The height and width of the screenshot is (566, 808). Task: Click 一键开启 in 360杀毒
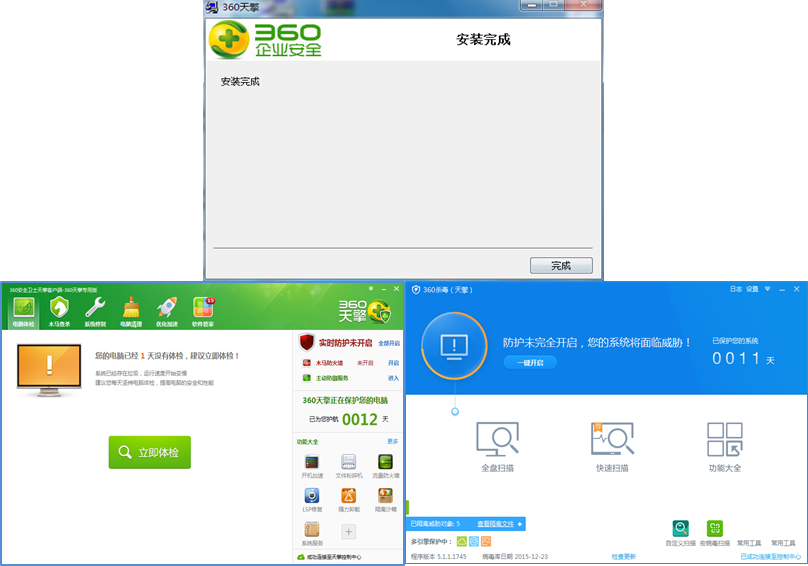pyautogui.click(x=530, y=362)
